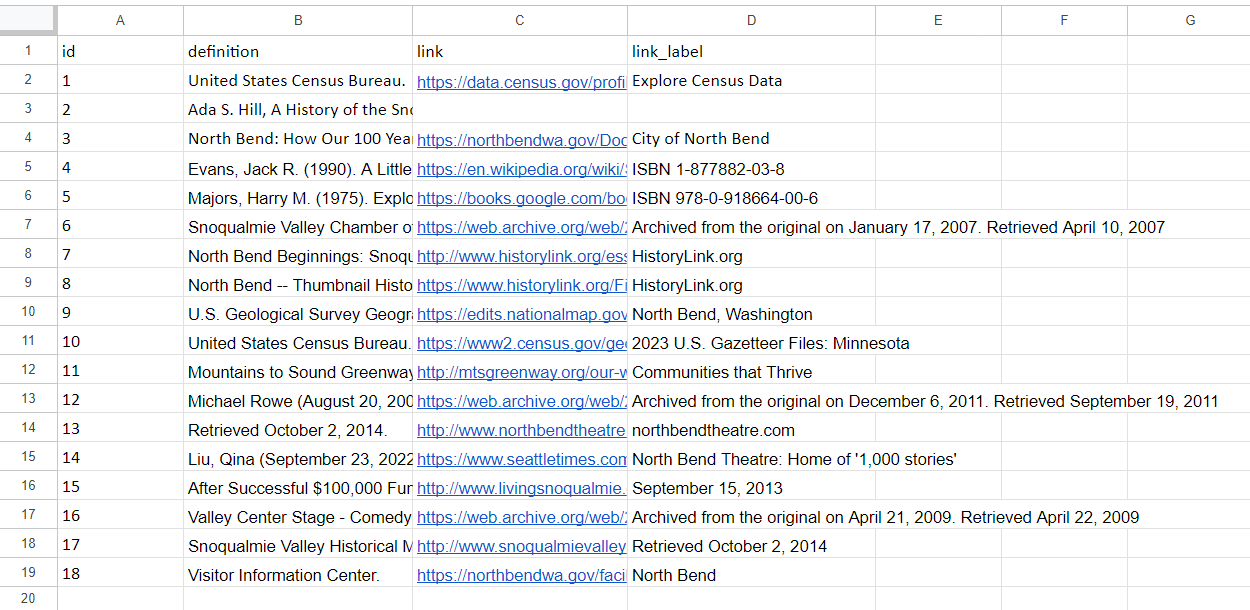Select the 'ISBN 1-877882-03-8' cell
The width and height of the screenshot is (1250, 610).
pyautogui.click(x=752, y=168)
